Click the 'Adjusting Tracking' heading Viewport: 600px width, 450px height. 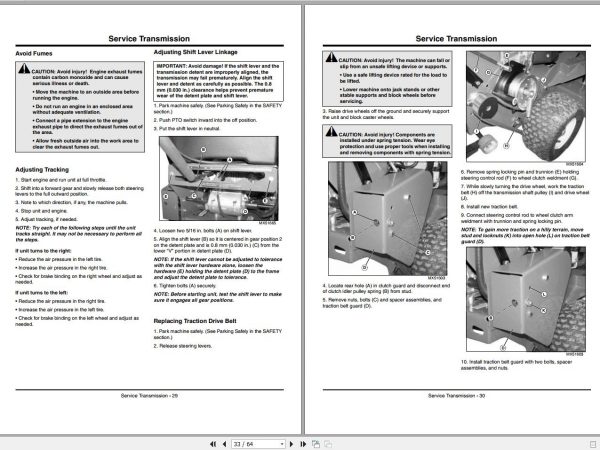click(42, 170)
